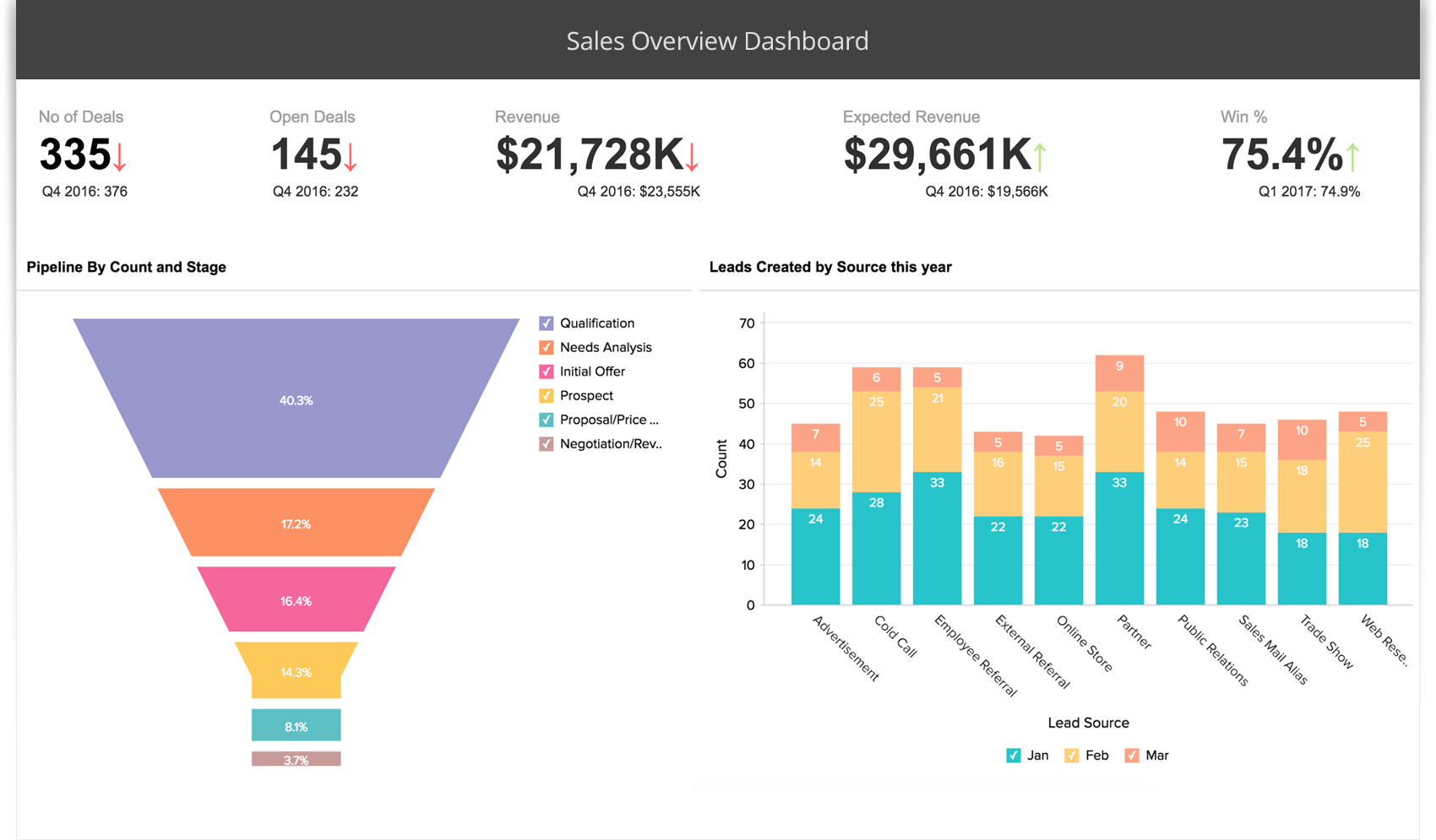Viewport: 1436px width, 840px height.
Task: Toggle the Feb series legend checkbox
Action: click(x=1072, y=756)
